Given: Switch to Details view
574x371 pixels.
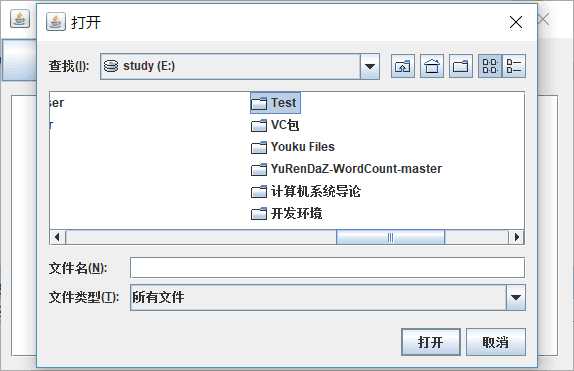Looking at the screenshot, I should [514, 66].
